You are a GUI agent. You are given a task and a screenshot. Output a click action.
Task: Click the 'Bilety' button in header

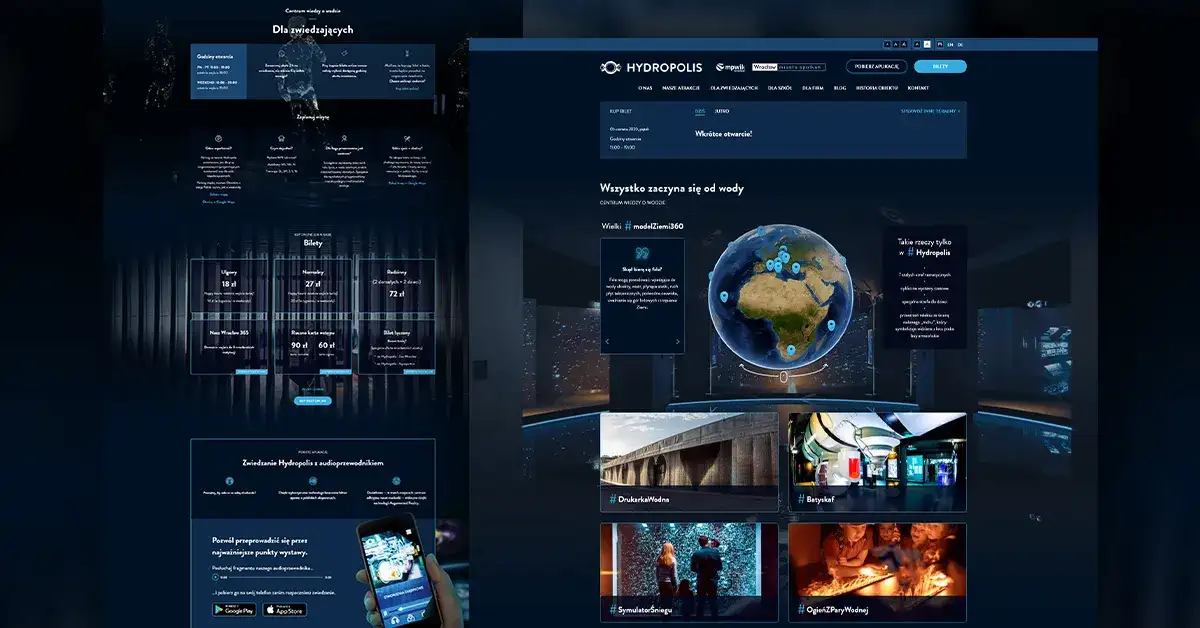(x=940, y=67)
